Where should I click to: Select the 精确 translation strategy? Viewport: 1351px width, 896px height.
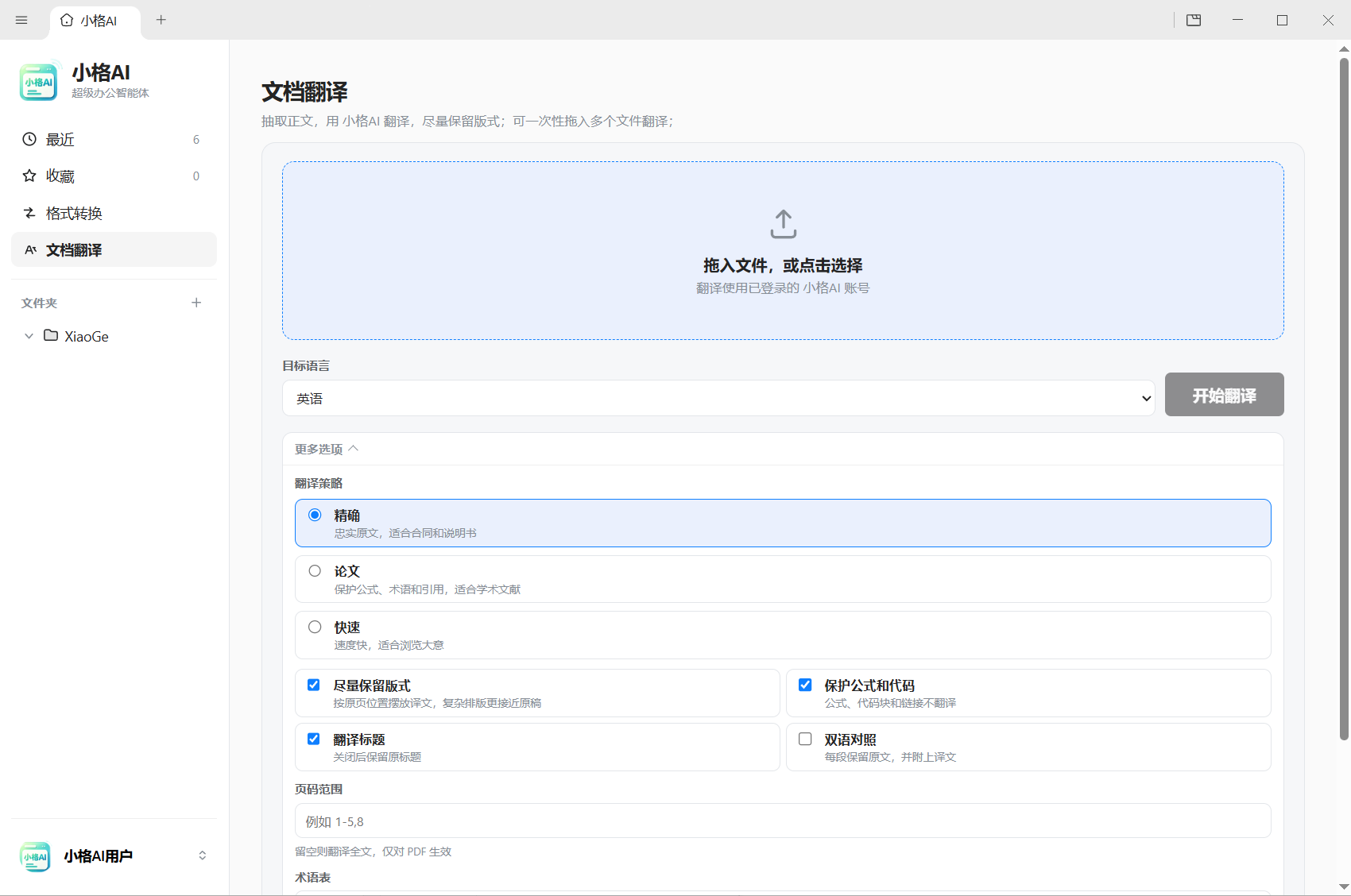315,515
